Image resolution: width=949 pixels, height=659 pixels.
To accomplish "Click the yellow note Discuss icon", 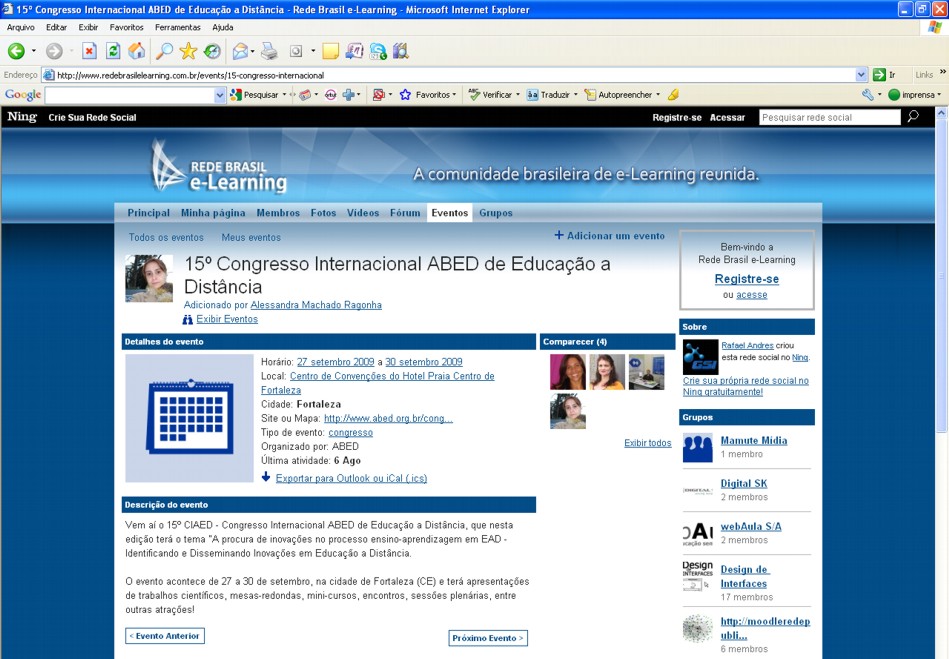I will point(330,51).
